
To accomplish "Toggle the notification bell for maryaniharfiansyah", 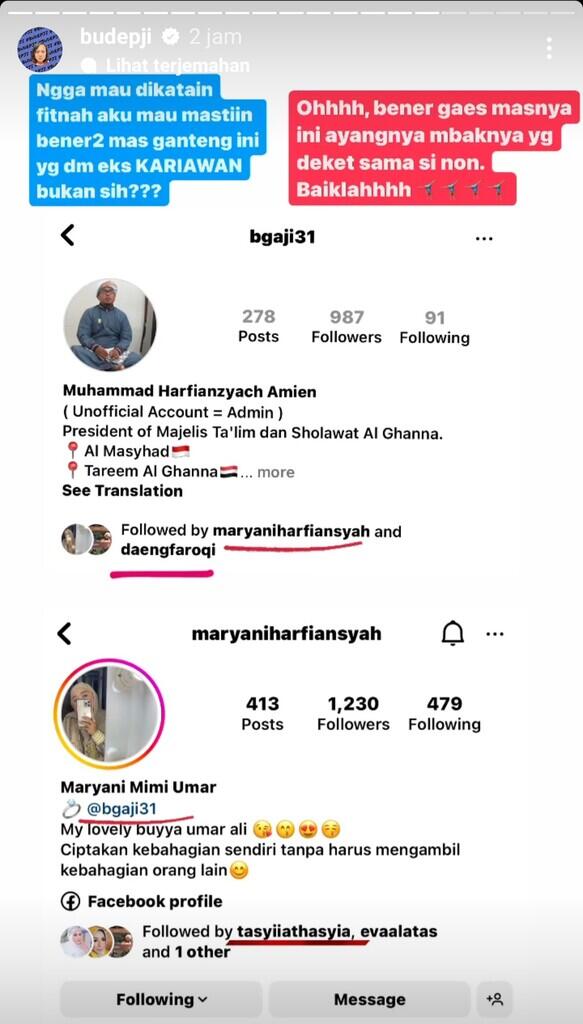I will (x=452, y=633).
